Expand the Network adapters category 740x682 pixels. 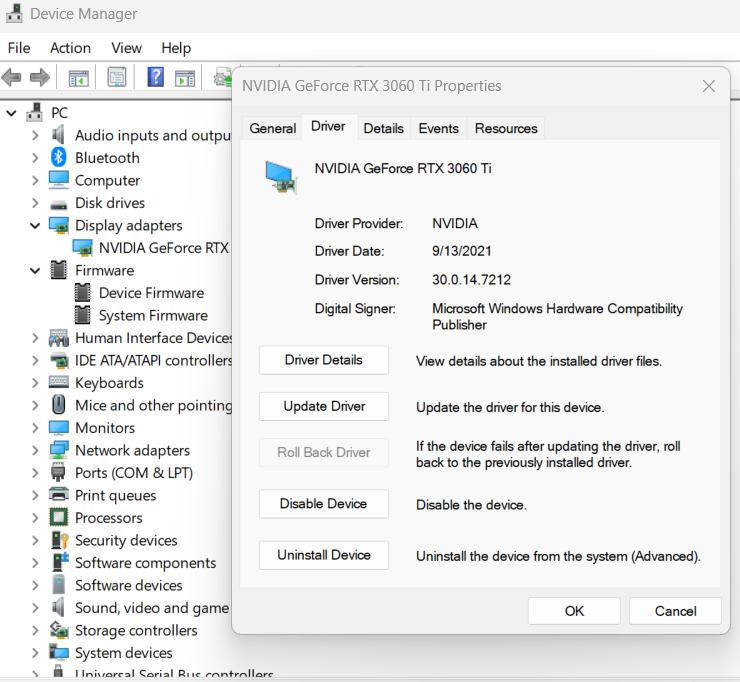[x=35, y=450]
